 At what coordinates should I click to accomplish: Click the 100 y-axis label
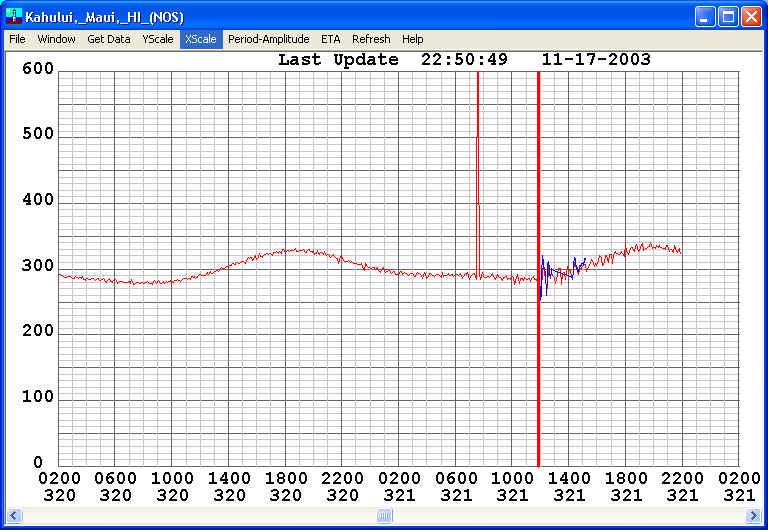[x=38, y=396]
